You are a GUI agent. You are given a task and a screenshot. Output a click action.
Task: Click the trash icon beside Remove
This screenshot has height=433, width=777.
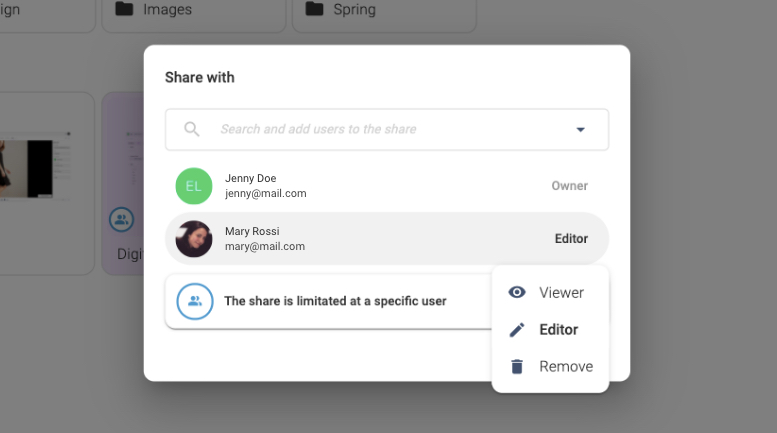tap(517, 367)
